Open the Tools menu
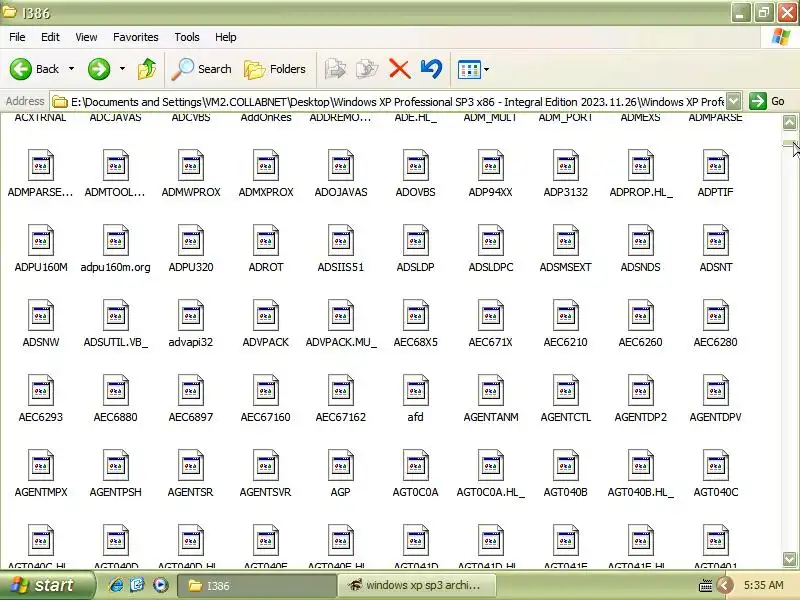 pyautogui.click(x=187, y=37)
